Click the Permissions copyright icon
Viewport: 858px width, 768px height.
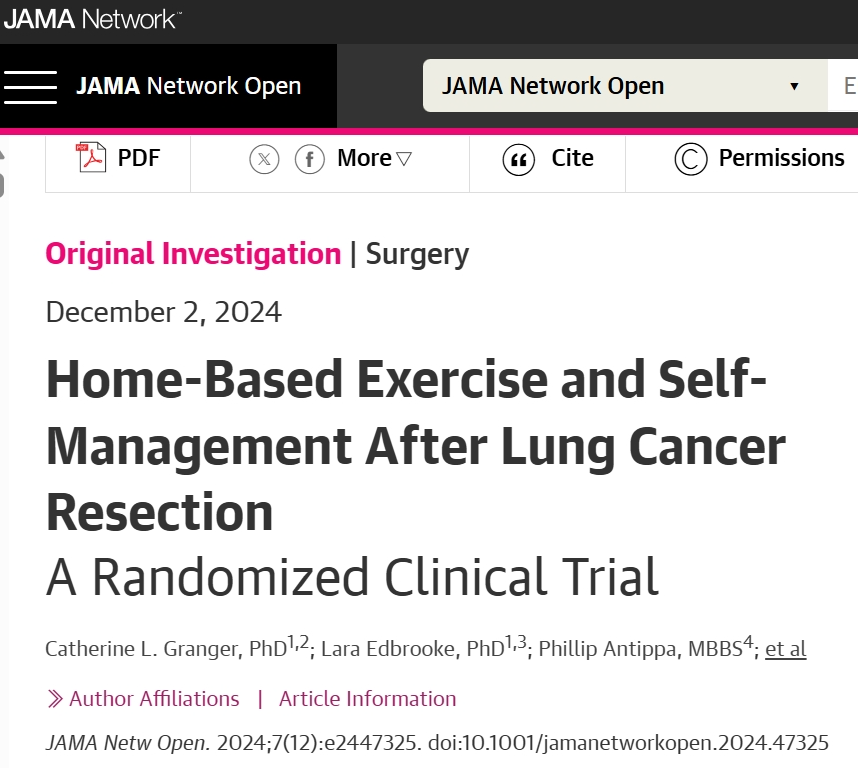tap(691, 159)
